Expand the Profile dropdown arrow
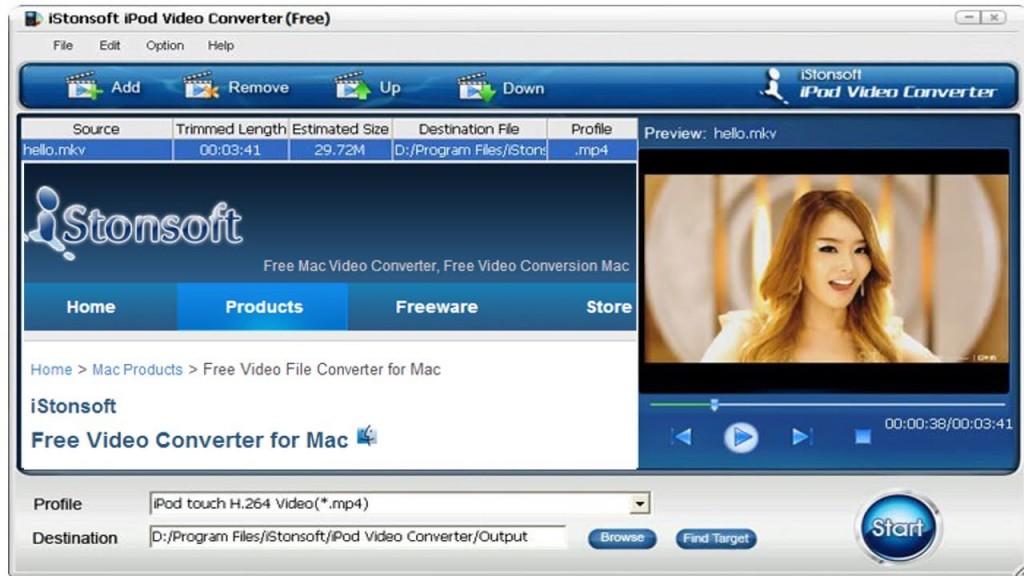 640,504
